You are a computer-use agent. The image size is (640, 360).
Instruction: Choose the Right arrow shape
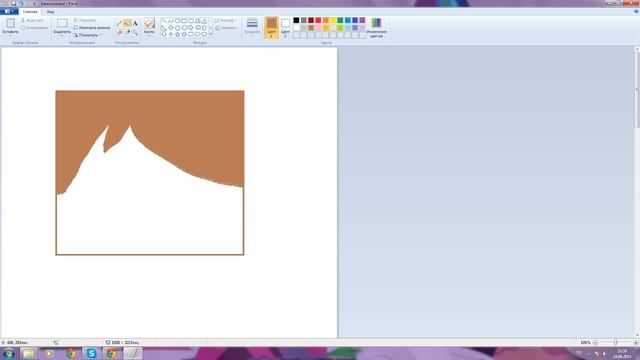click(191, 27)
